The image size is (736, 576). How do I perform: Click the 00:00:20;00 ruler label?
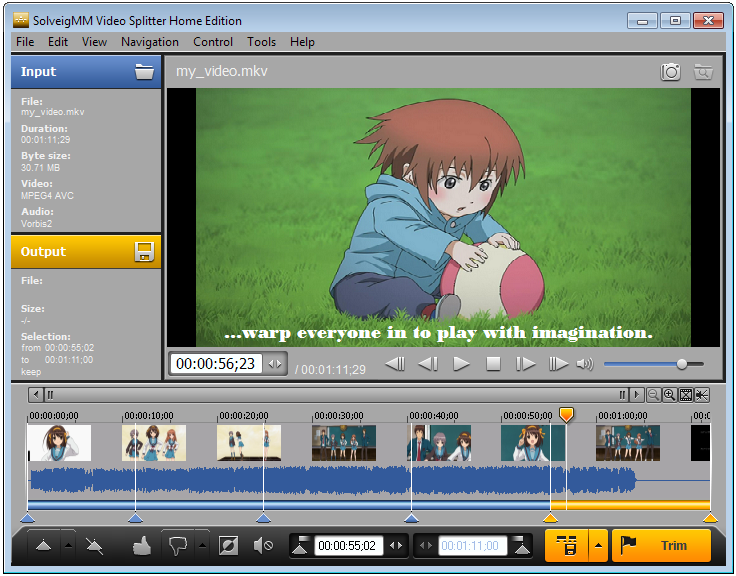click(244, 415)
